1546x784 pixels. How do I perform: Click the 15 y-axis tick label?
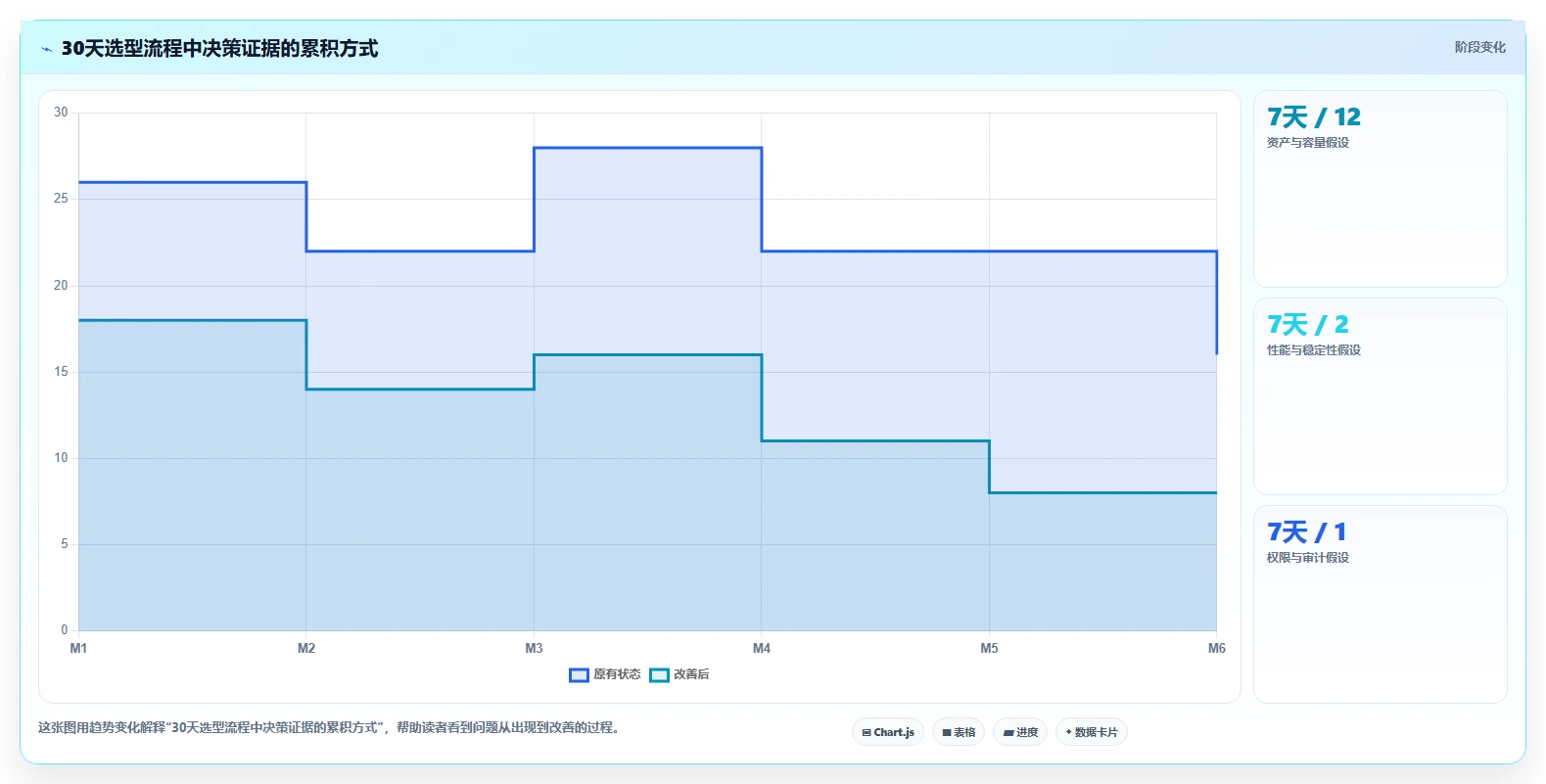click(61, 372)
